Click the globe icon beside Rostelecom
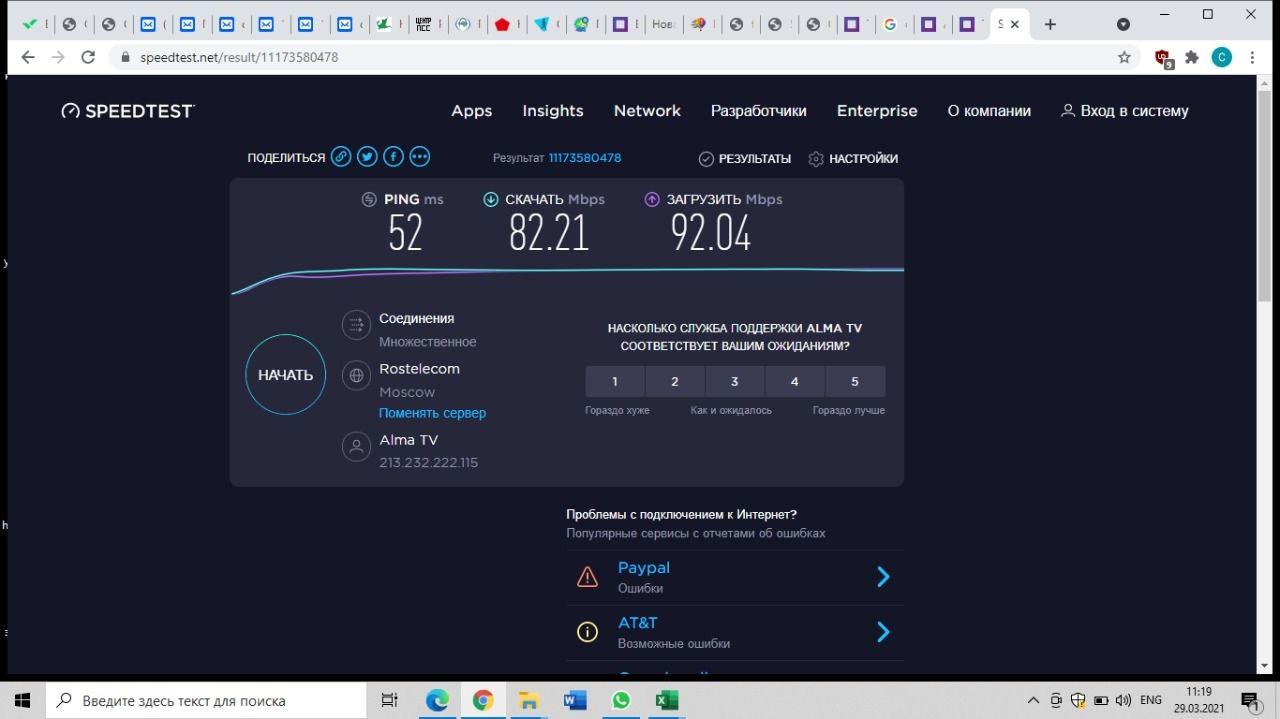 [x=356, y=376]
